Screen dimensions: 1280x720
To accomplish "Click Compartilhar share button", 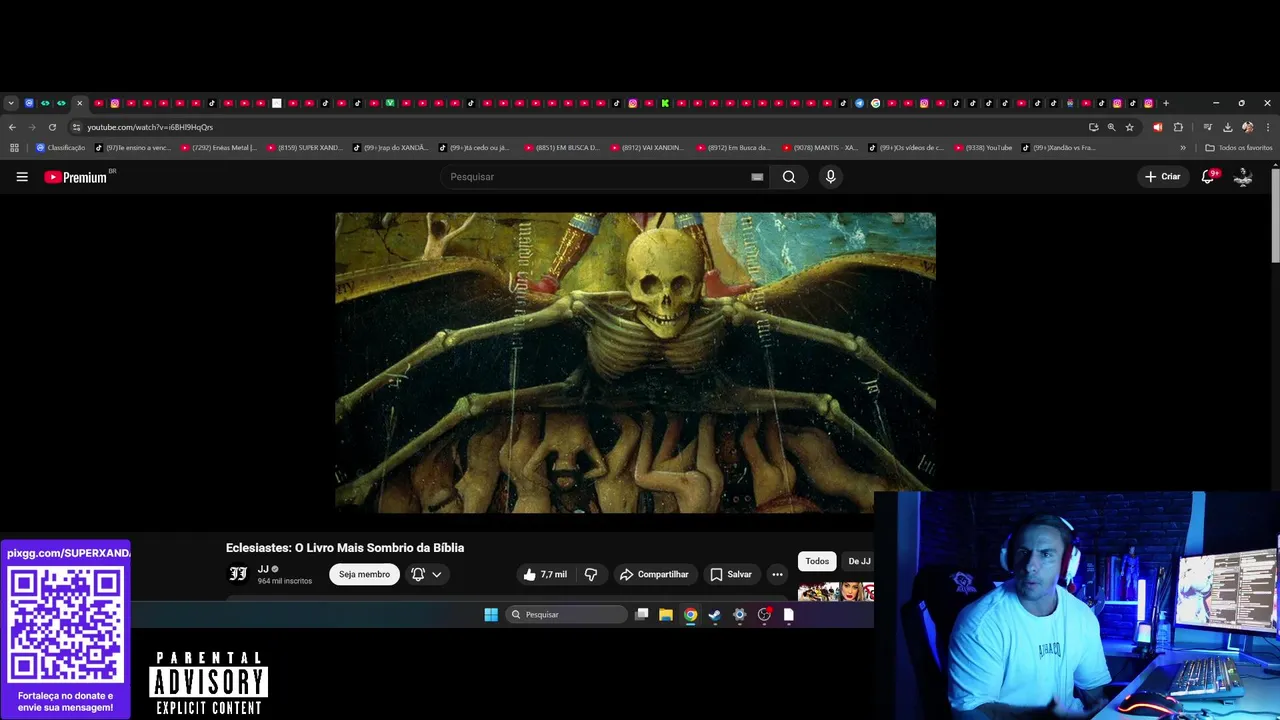I will [654, 575].
